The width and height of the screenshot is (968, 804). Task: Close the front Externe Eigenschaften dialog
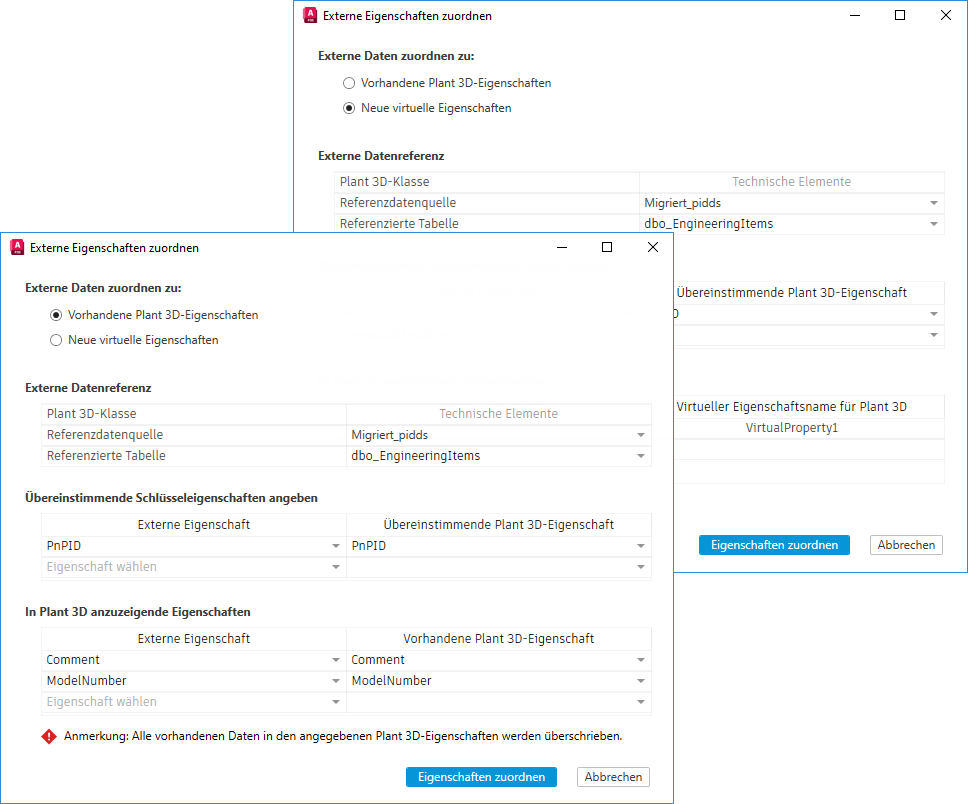click(653, 248)
